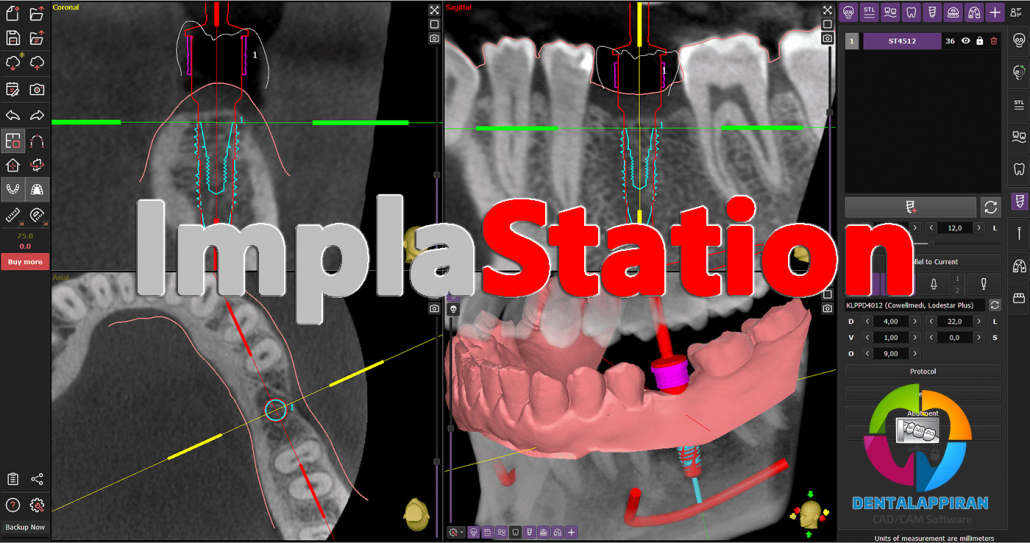This screenshot has width=1030, height=543.
Task: Select multi-view layout icon
Action: [12, 141]
